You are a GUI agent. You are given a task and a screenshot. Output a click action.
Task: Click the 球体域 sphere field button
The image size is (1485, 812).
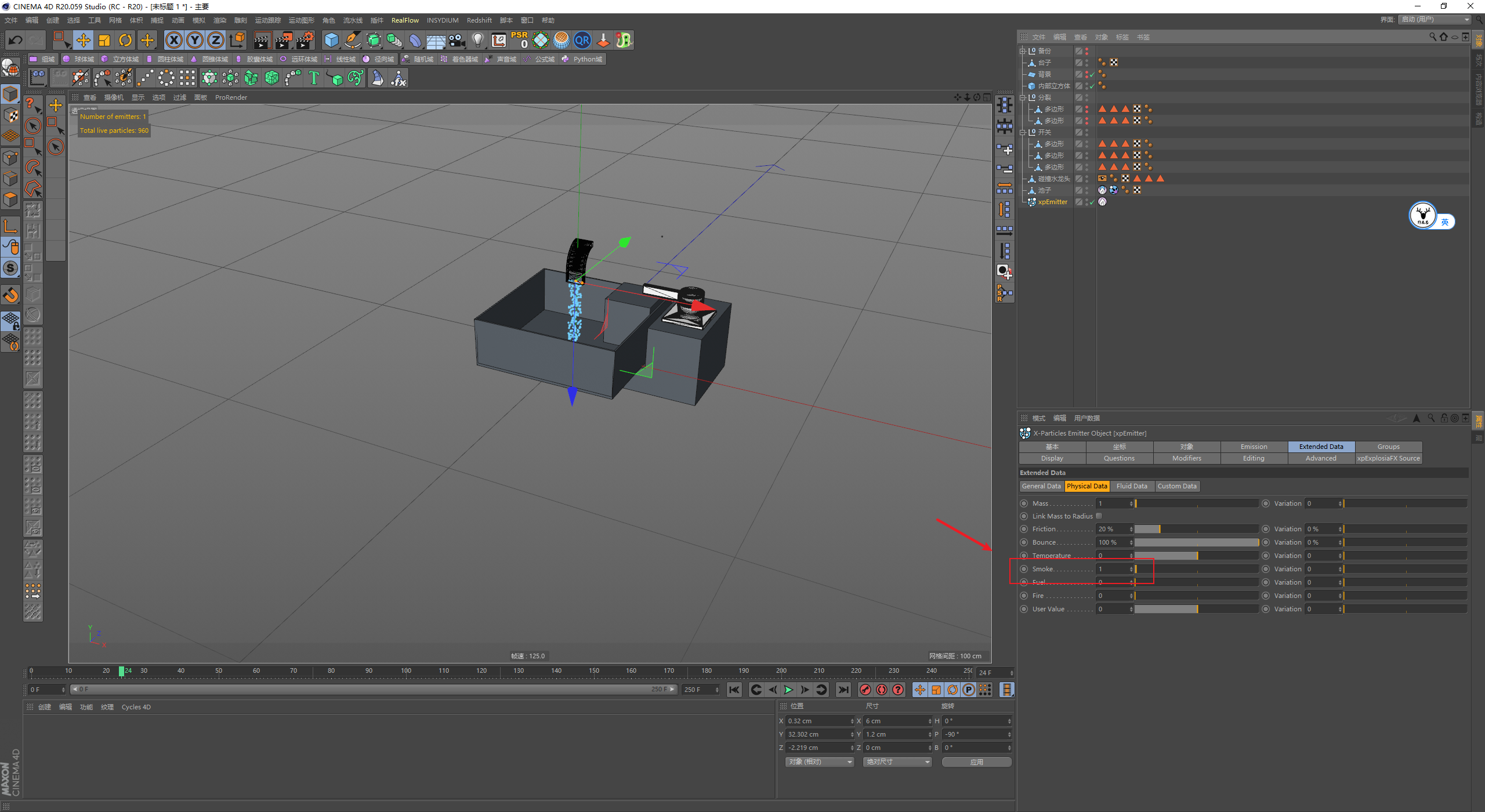point(79,59)
